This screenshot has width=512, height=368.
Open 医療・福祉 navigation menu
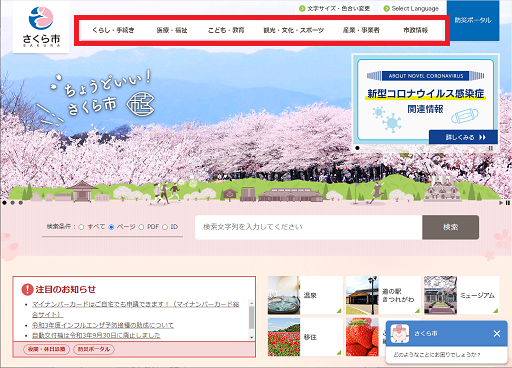pyautogui.click(x=172, y=30)
